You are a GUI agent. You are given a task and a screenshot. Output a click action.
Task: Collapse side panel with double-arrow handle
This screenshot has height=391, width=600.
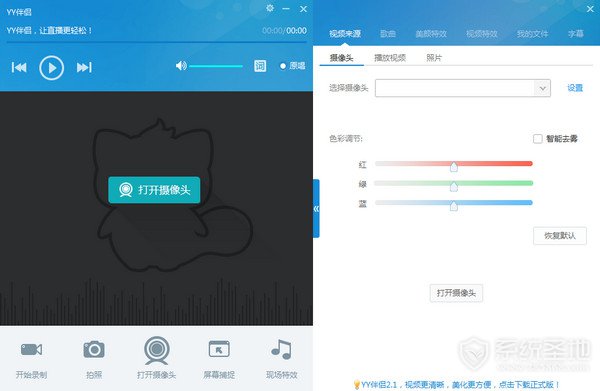pyautogui.click(x=316, y=209)
